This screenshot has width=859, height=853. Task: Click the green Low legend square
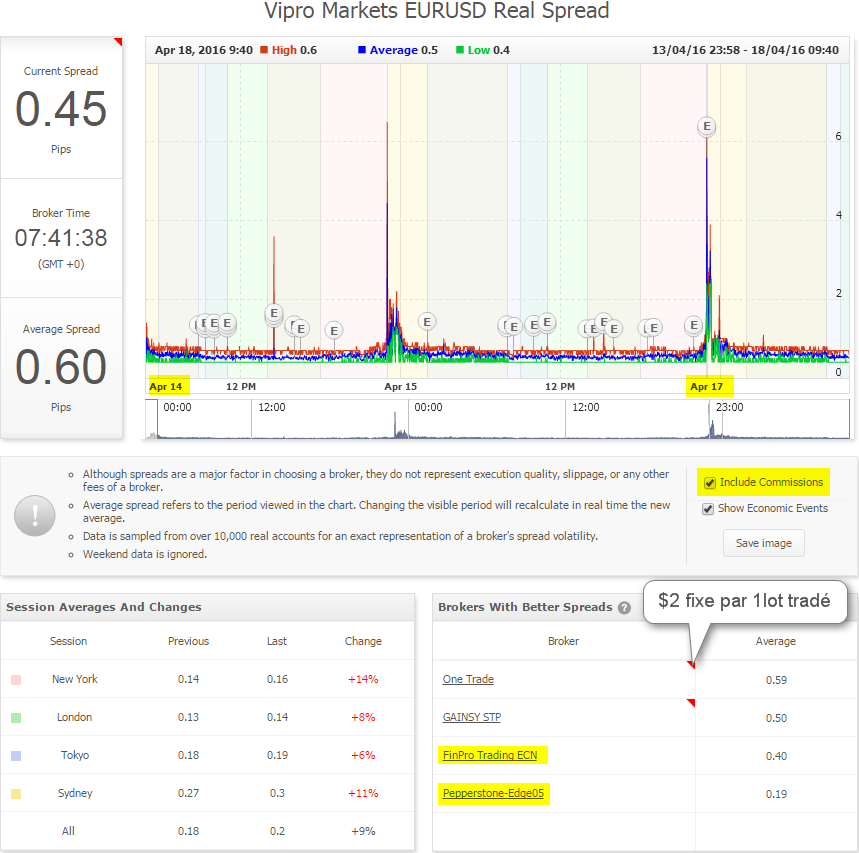[460, 50]
